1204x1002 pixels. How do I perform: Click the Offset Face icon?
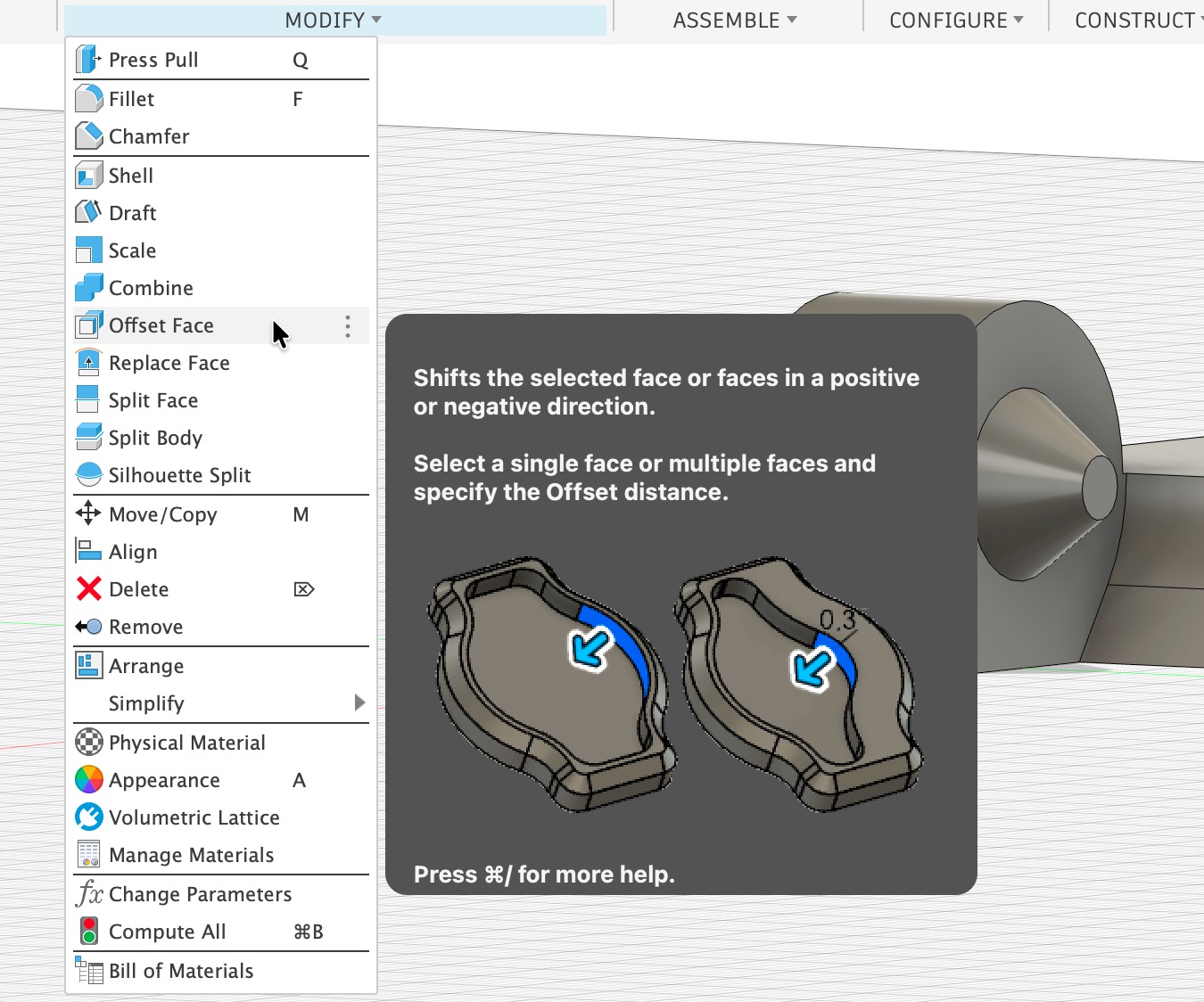coord(88,325)
